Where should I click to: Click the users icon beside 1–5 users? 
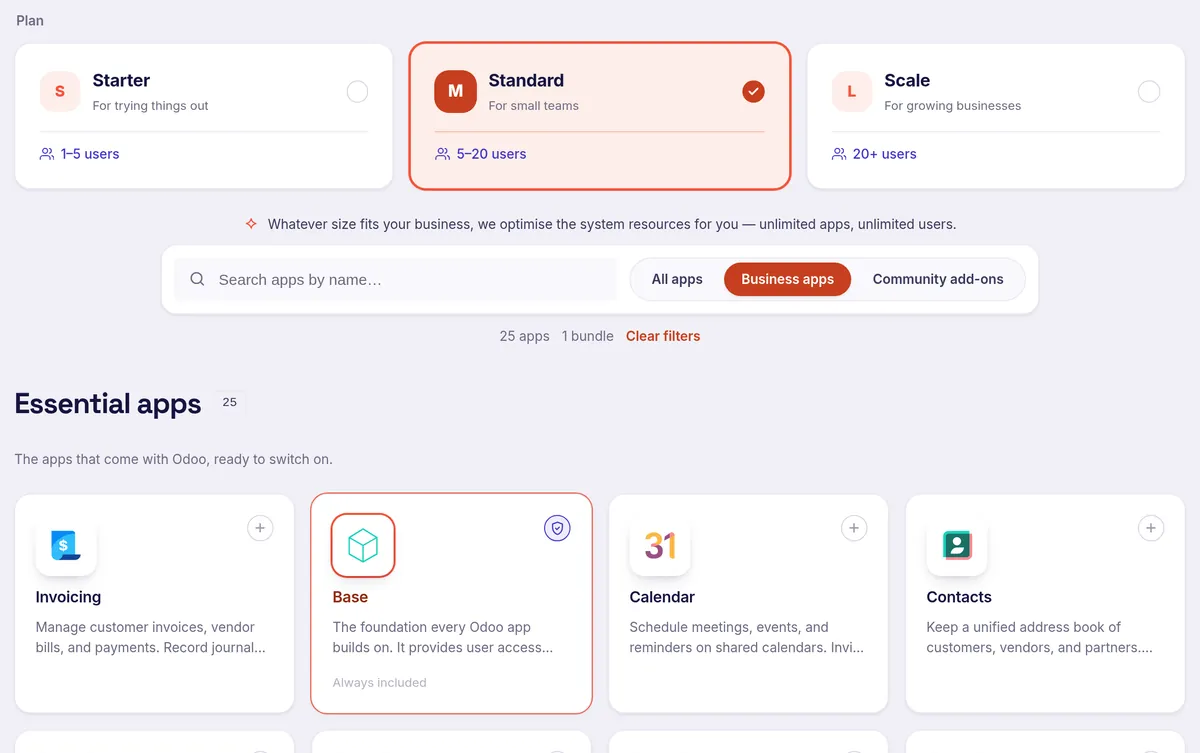pos(47,154)
